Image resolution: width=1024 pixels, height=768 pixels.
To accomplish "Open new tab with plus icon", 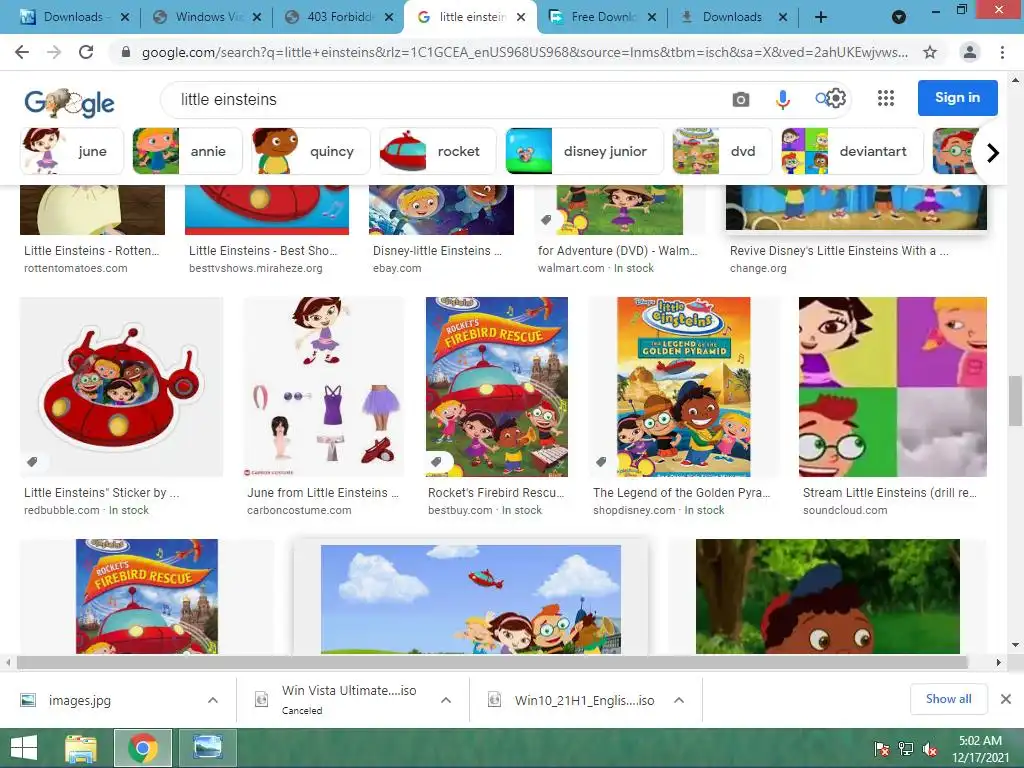I will click(821, 17).
